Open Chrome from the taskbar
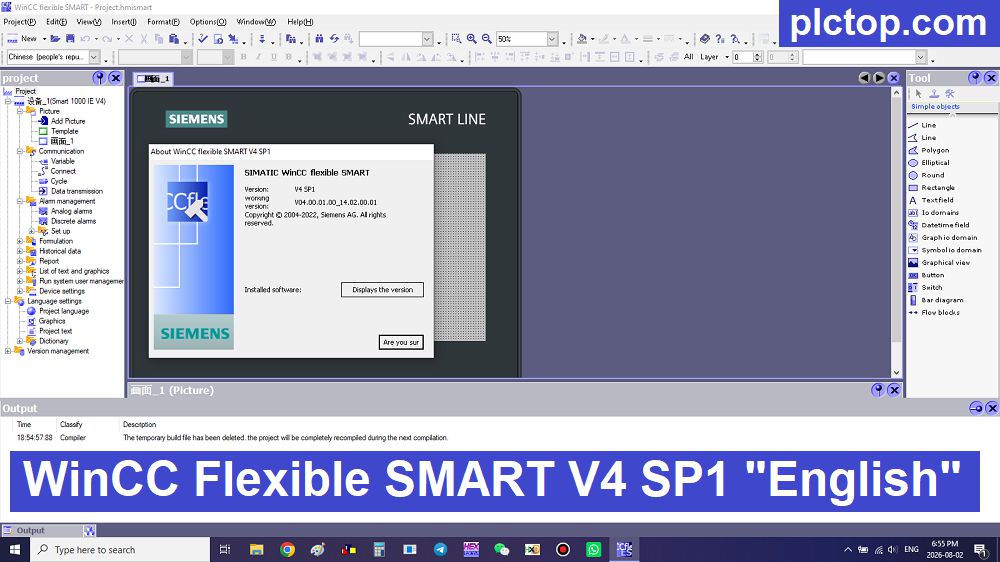The height and width of the screenshot is (562, 1000). 288,549
